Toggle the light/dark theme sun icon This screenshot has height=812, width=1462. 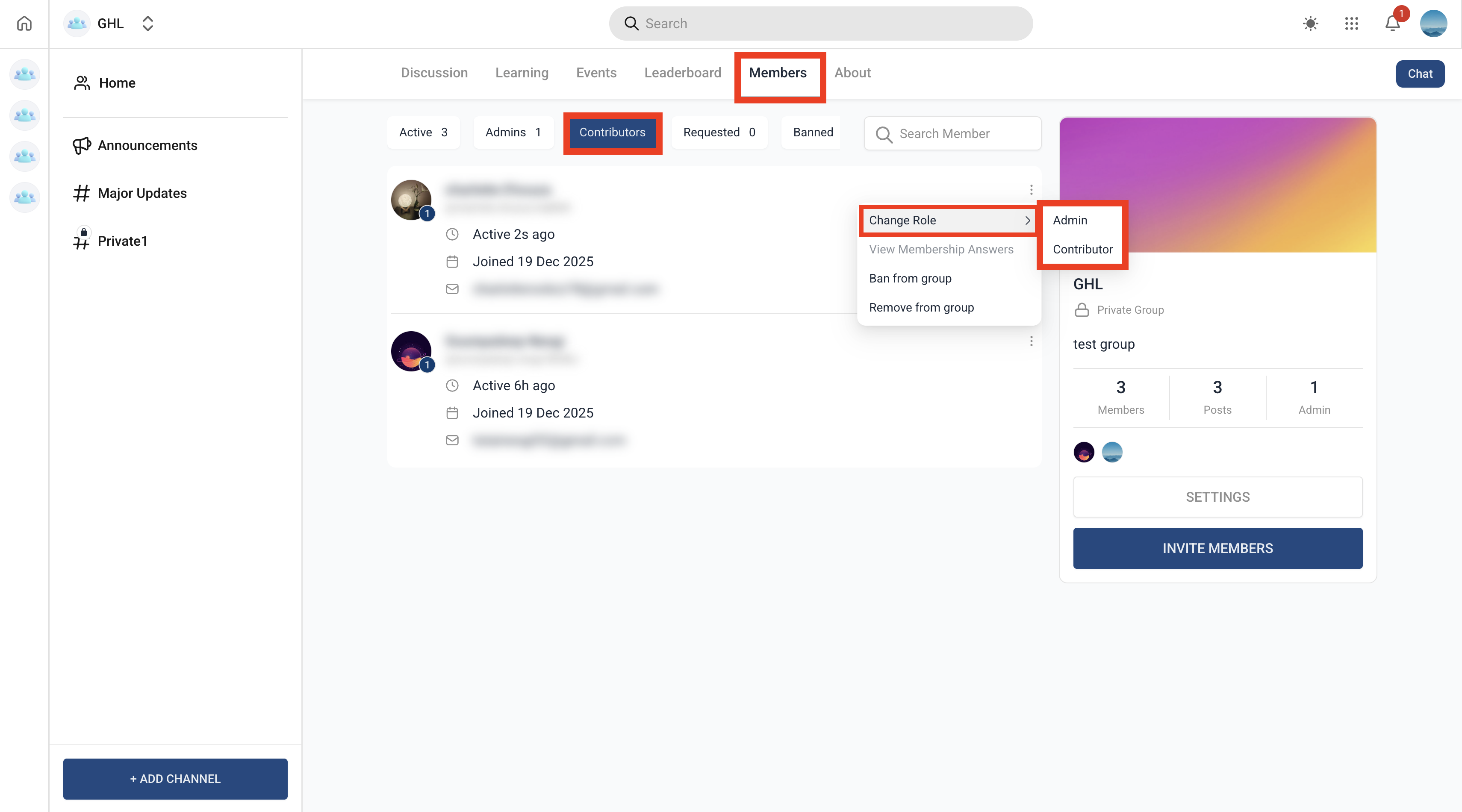click(1311, 23)
